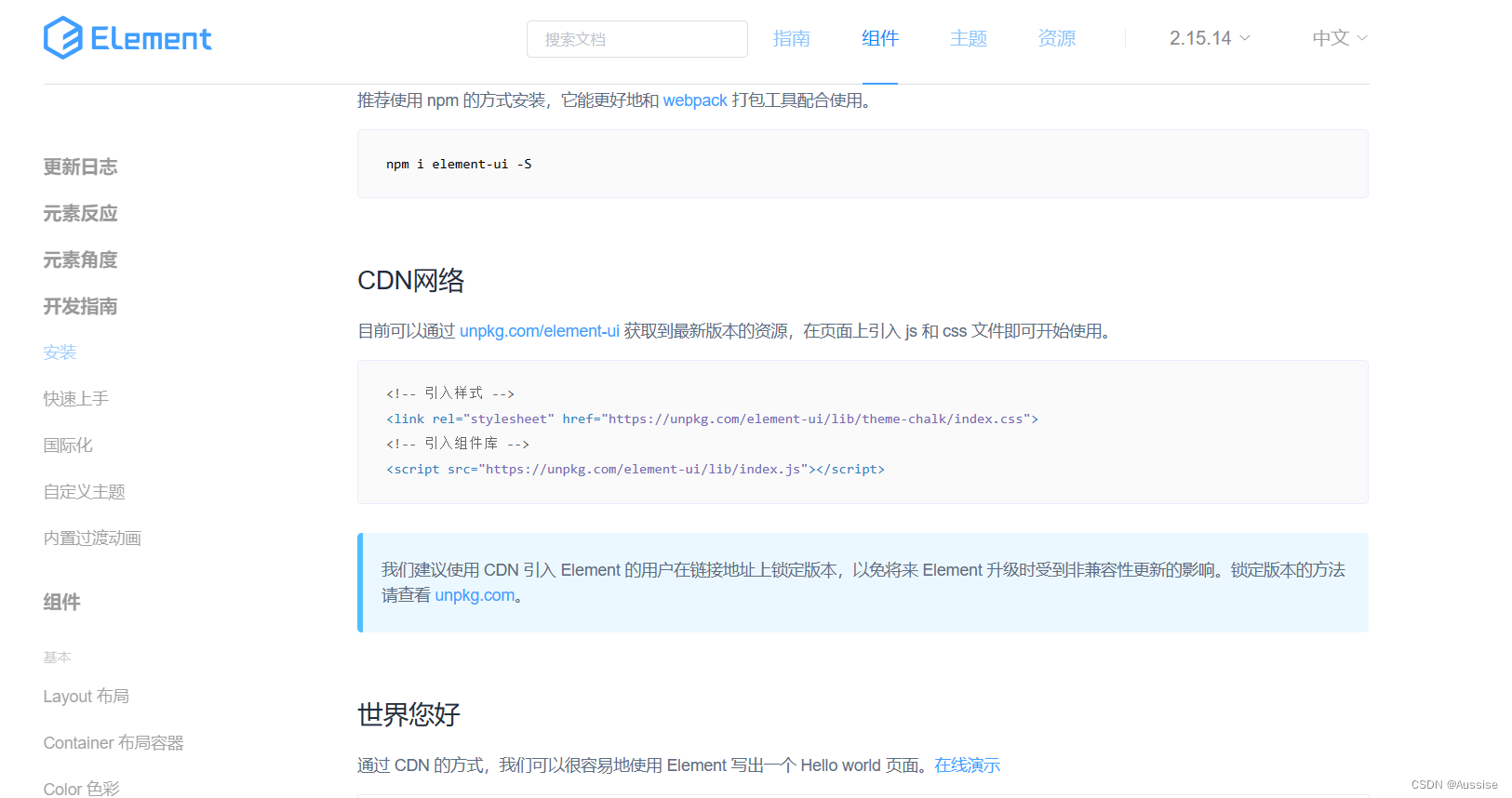Click the 世界您好 heading
The height and width of the screenshot is (798, 1512).
click(x=408, y=714)
